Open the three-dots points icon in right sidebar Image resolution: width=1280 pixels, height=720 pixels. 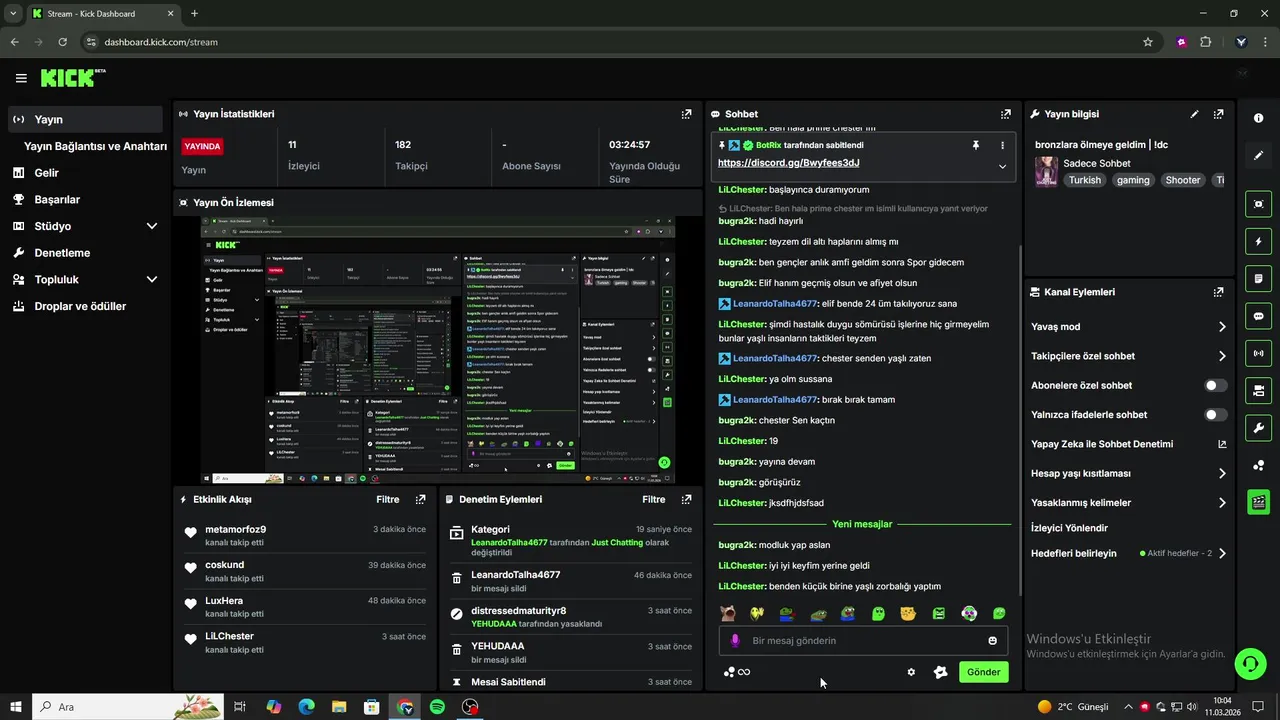pyautogui.click(x=1258, y=465)
